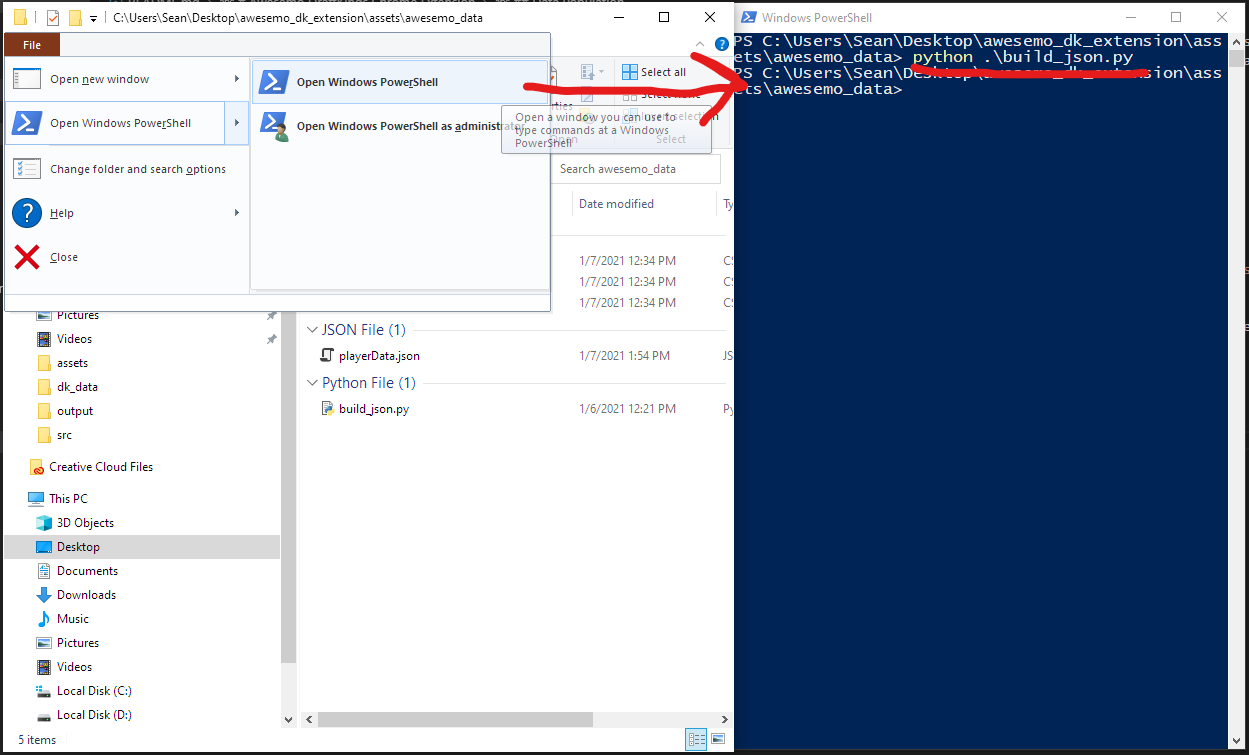Open the Customize Quick Access Toolbar dropdown
This screenshot has height=755, width=1249.
(94, 18)
